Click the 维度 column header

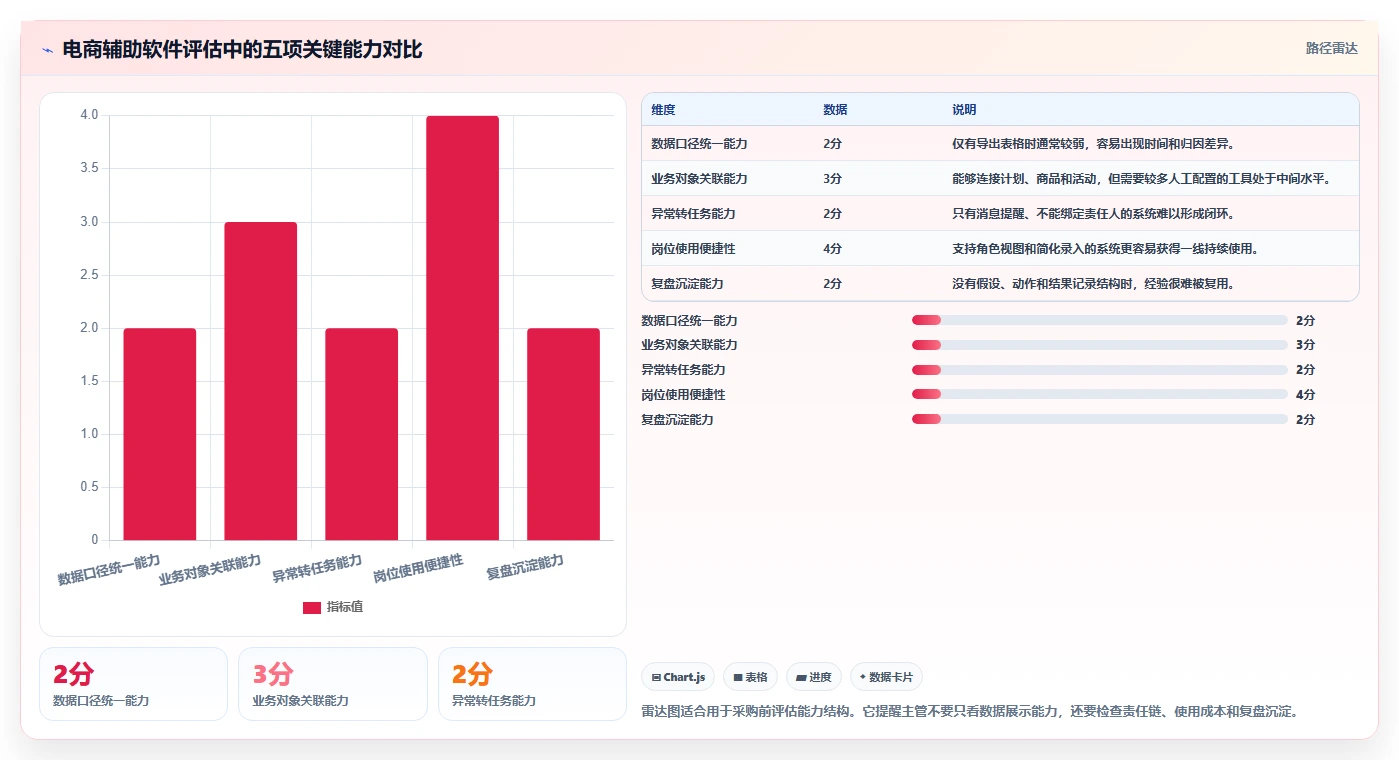pyautogui.click(x=663, y=110)
